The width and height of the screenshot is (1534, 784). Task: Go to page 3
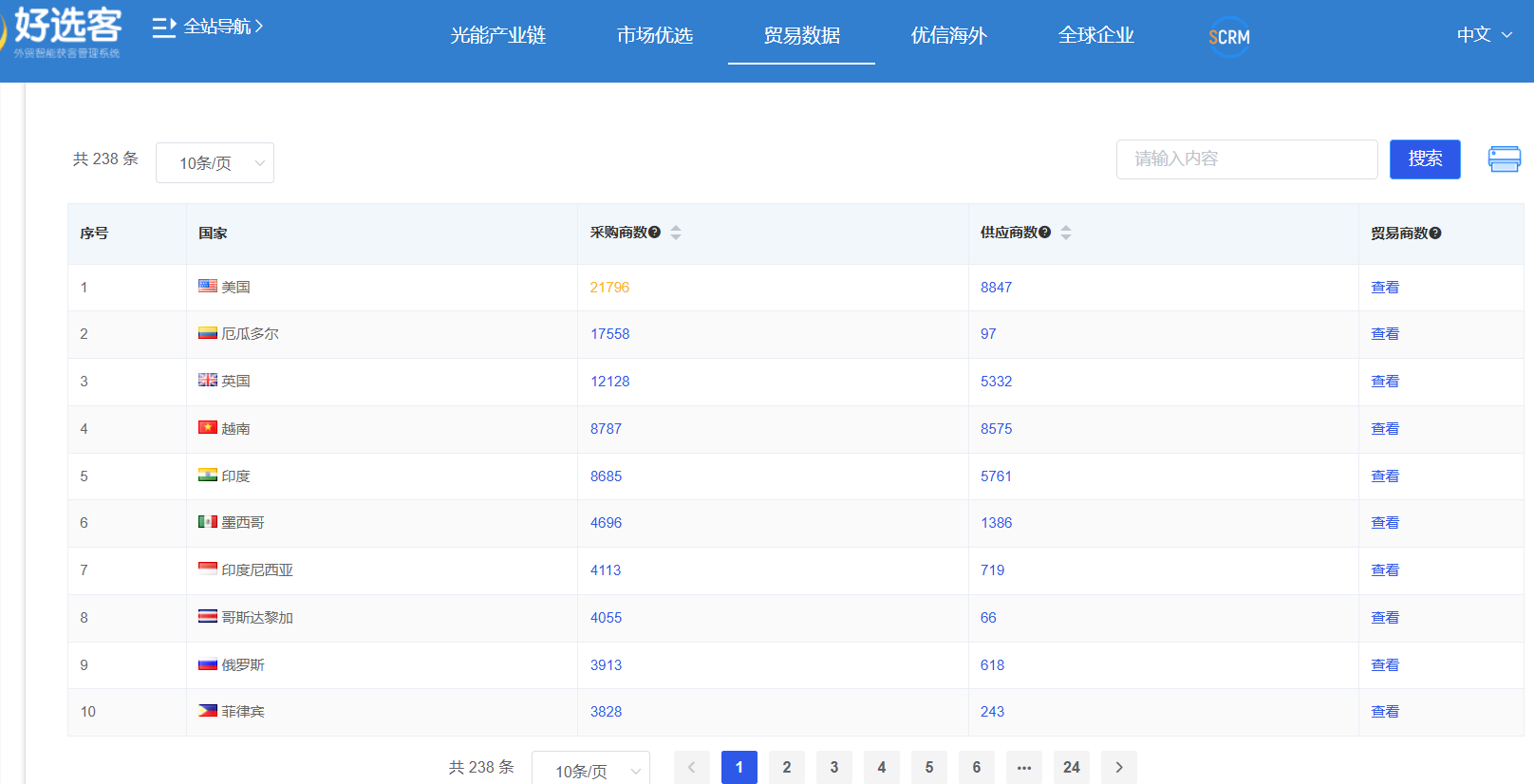pos(834,767)
